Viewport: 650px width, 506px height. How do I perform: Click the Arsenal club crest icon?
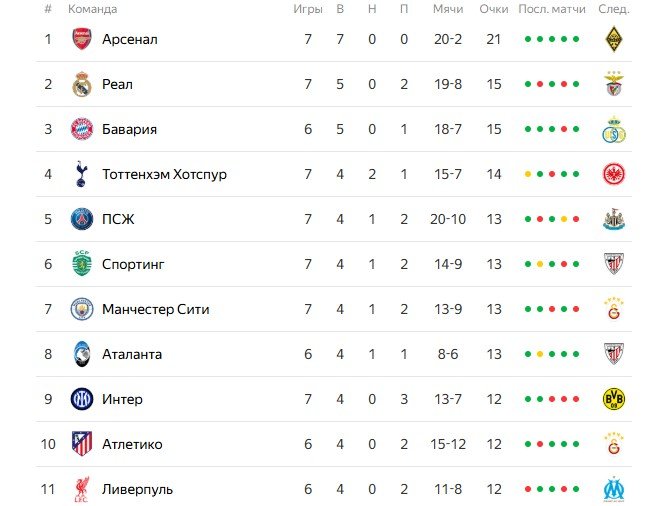click(81, 39)
